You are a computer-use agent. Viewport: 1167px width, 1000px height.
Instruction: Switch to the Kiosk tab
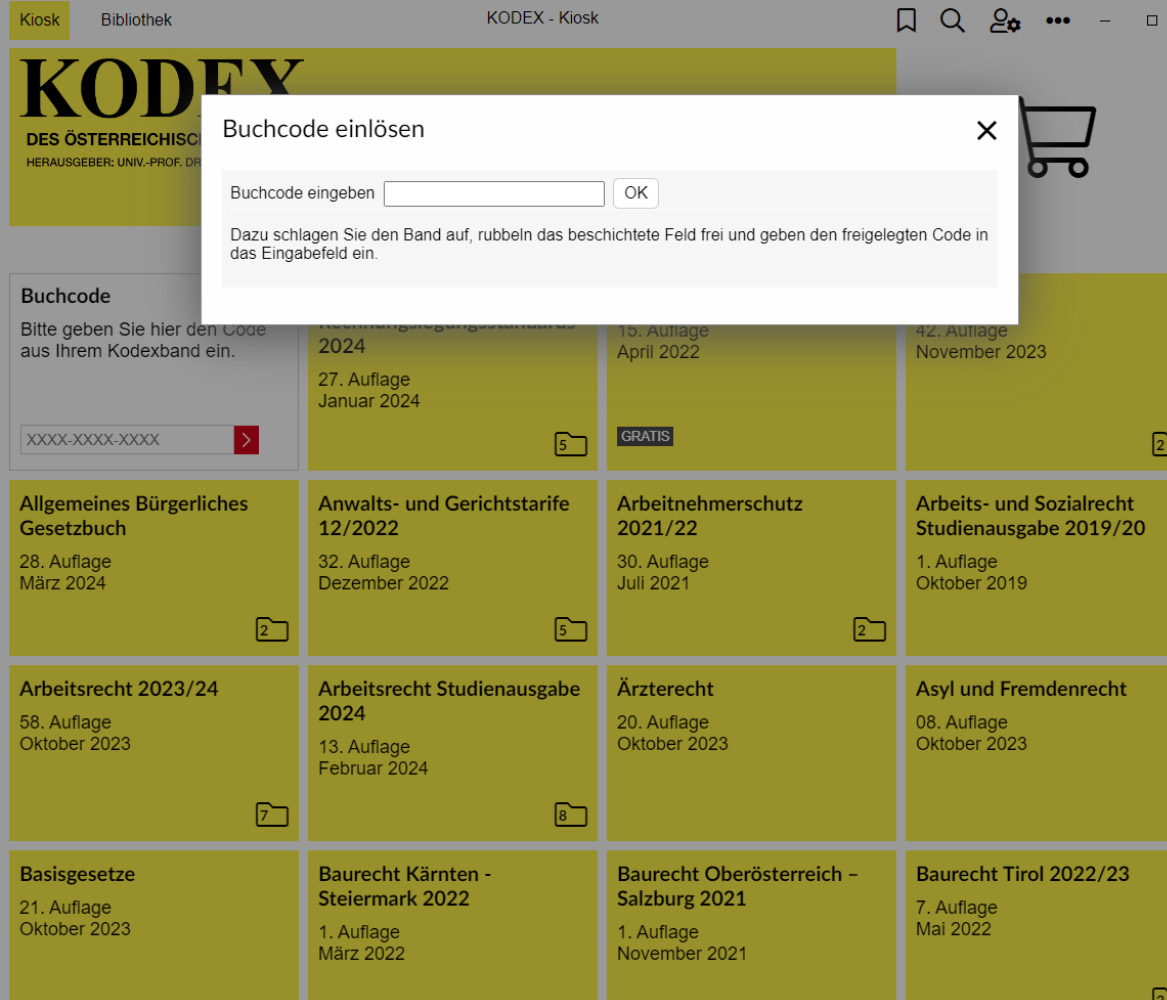(39, 20)
